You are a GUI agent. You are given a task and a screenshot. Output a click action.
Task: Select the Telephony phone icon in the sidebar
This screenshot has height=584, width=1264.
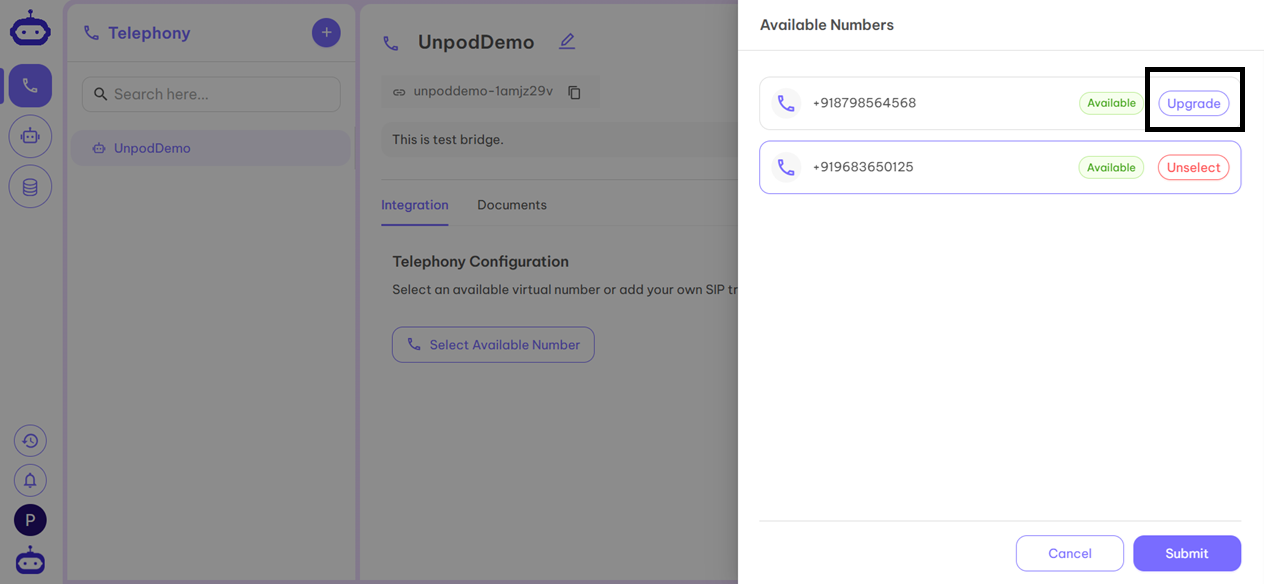point(30,85)
